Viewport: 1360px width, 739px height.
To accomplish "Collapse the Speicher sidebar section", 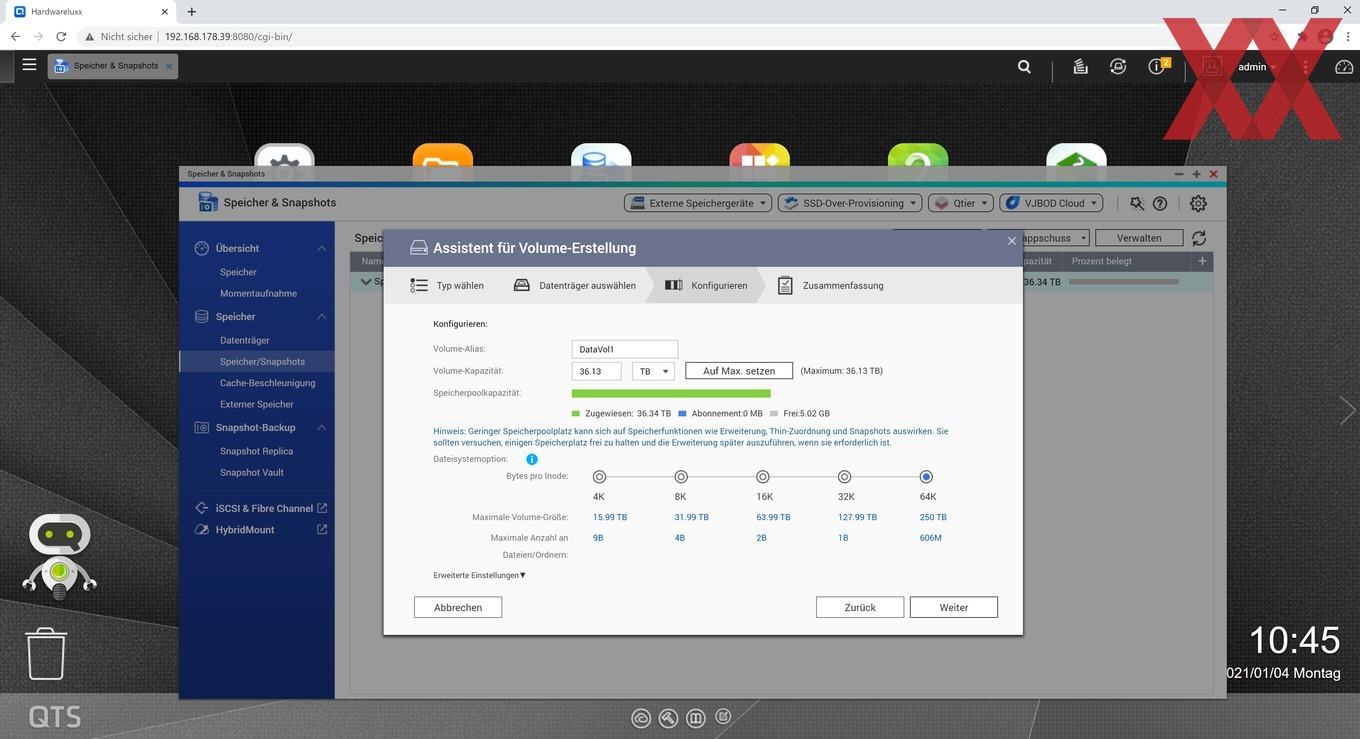I will [321, 317].
